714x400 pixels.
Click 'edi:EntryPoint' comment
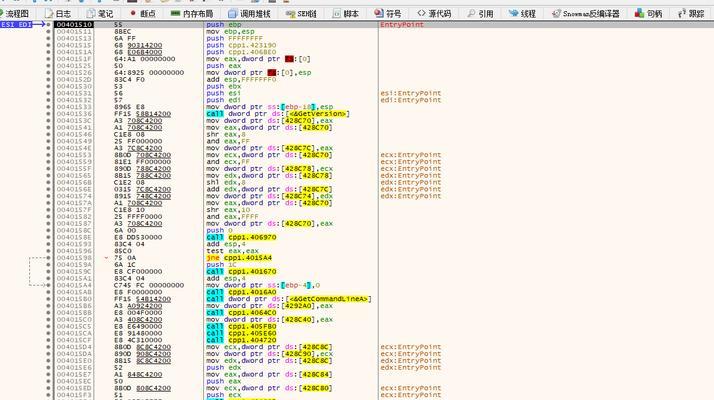(411, 100)
